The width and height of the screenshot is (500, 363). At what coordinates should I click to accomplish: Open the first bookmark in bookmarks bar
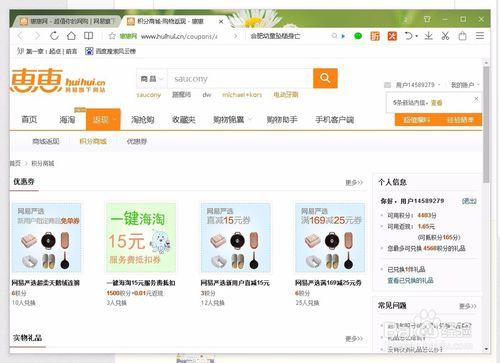point(47,51)
